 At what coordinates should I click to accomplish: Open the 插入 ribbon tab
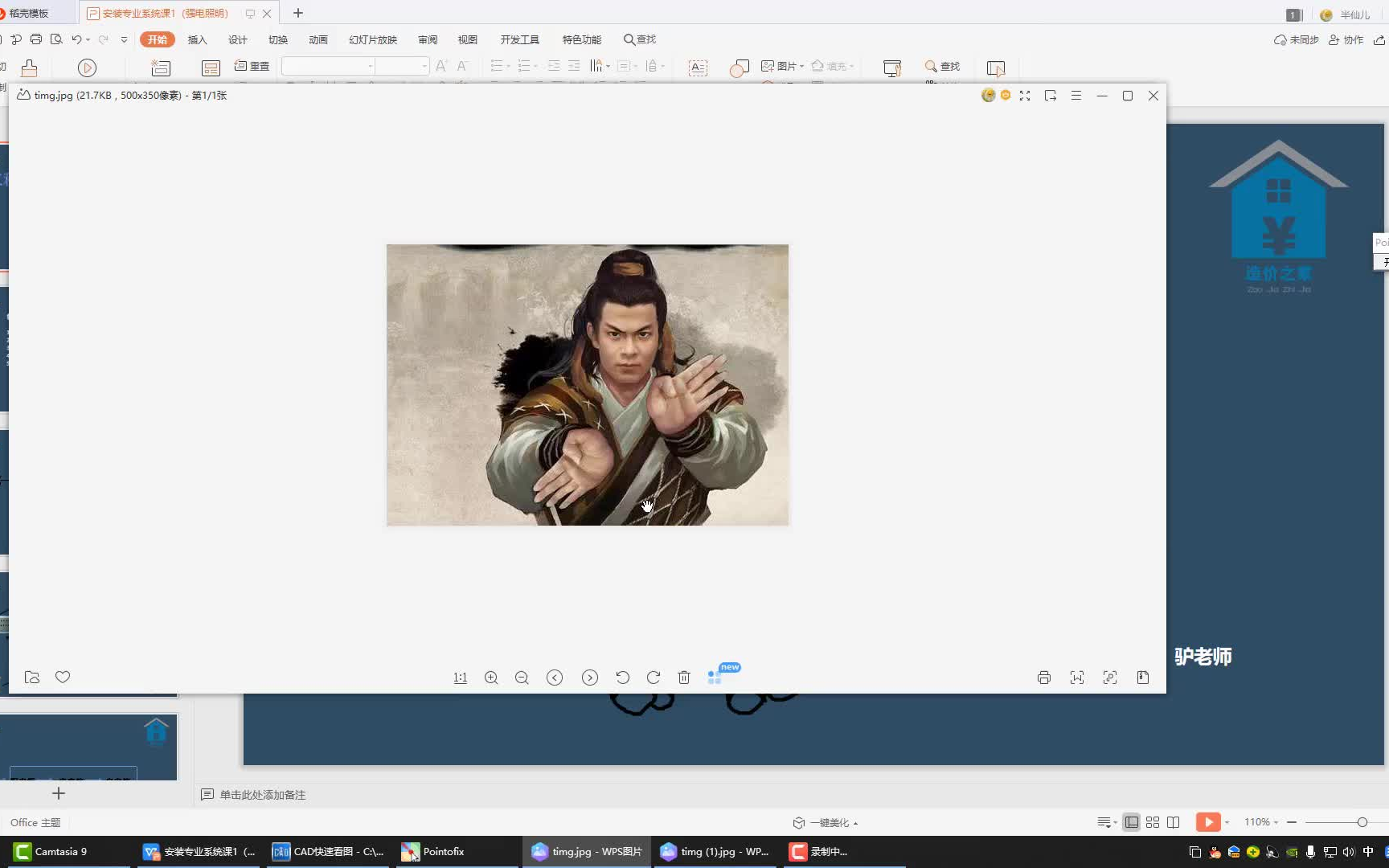click(x=197, y=39)
